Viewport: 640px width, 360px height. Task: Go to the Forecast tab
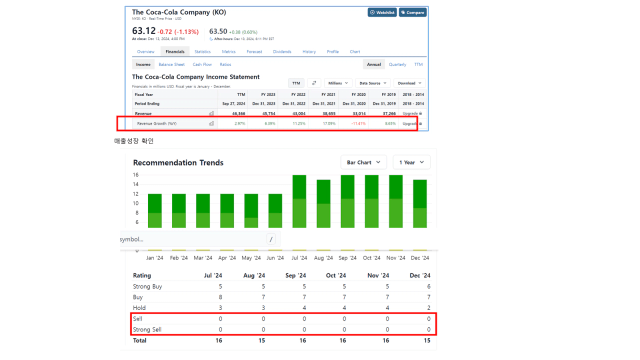[x=254, y=52]
